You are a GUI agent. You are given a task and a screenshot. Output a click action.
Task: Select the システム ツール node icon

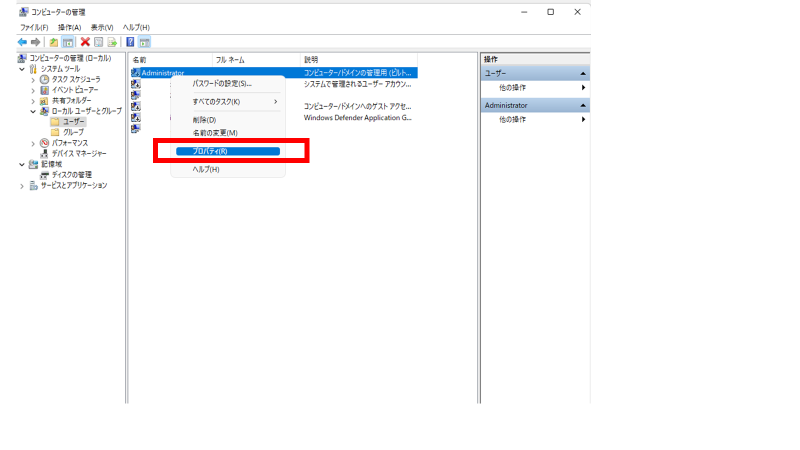click(x=33, y=69)
